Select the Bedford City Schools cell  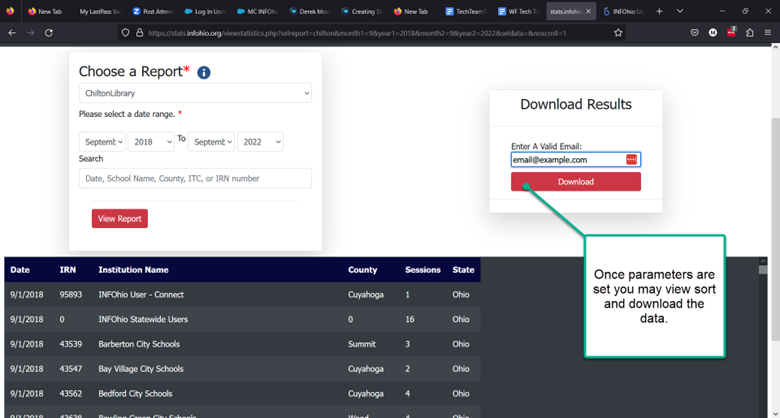pyautogui.click(x=135, y=394)
